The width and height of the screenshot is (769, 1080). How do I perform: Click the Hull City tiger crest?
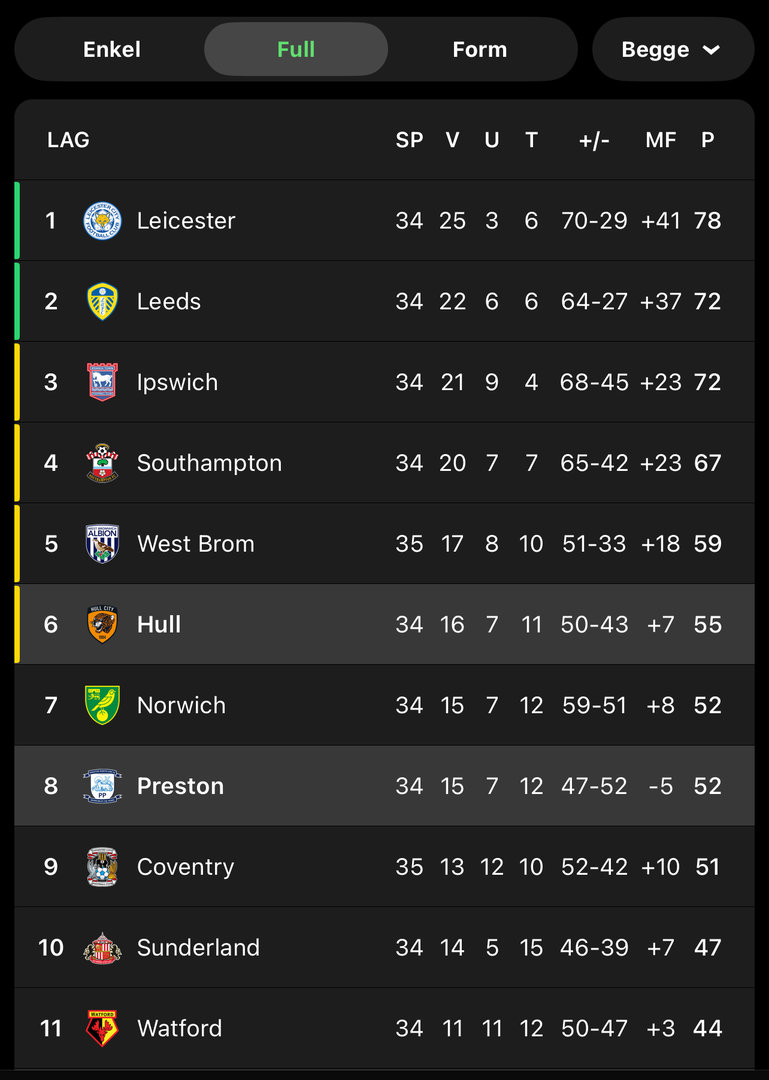pos(102,625)
